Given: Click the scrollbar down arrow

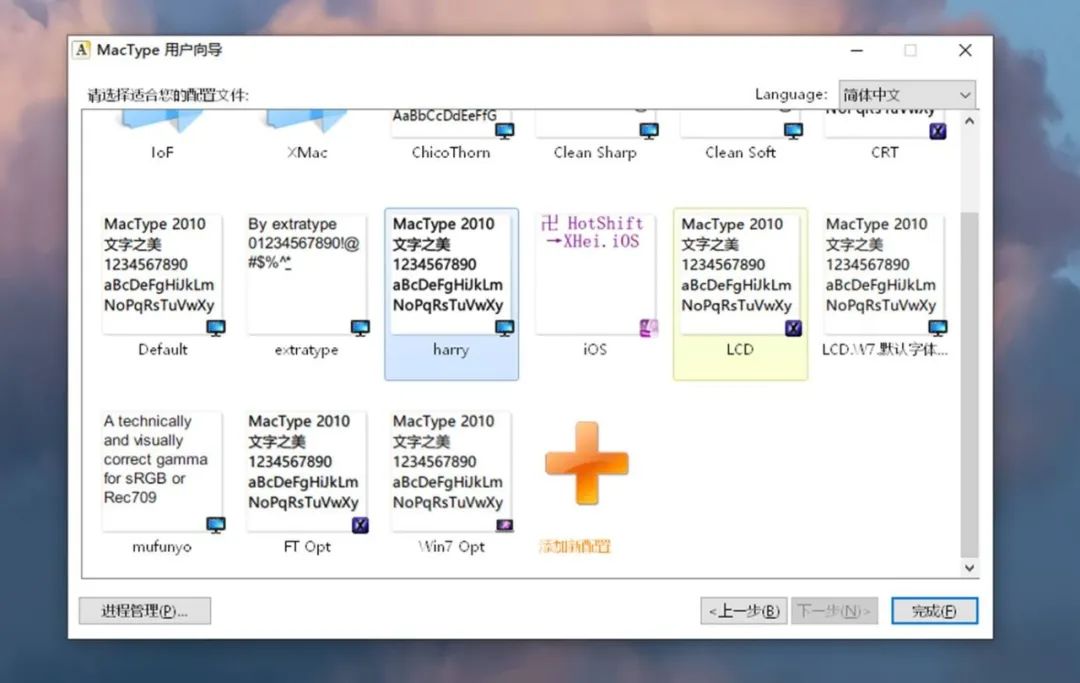Looking at the screenshot, I should (x=969, y=567).
